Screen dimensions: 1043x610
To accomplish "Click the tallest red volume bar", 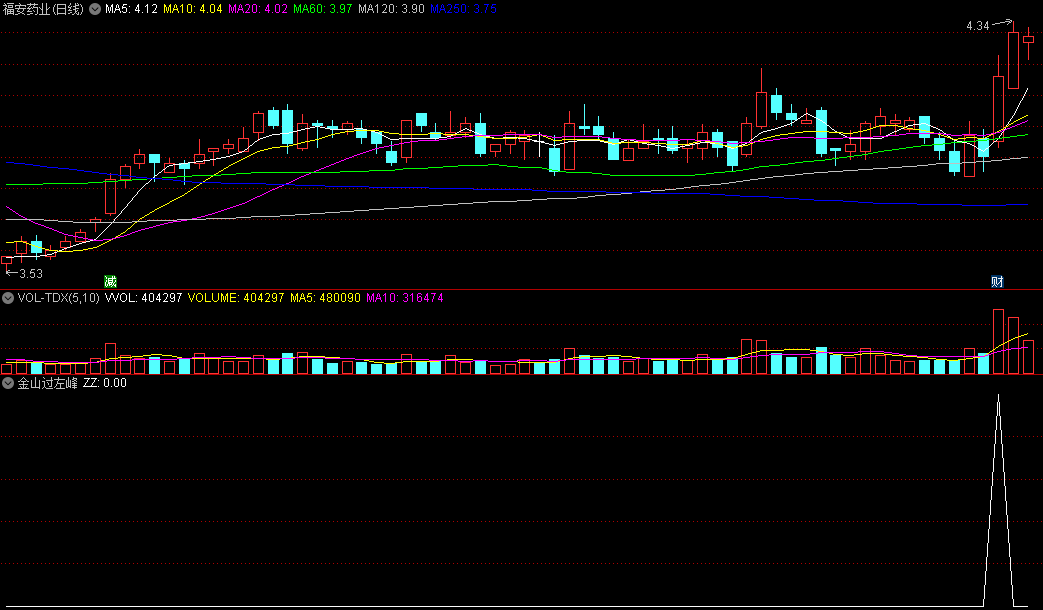I will point(998,341).
